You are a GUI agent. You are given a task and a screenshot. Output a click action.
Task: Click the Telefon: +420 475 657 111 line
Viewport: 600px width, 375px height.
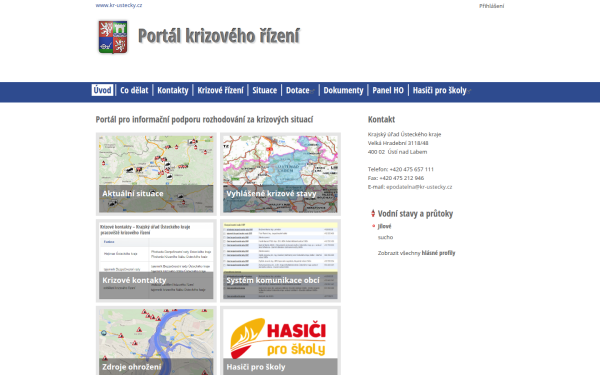click(x=401, y=169)
